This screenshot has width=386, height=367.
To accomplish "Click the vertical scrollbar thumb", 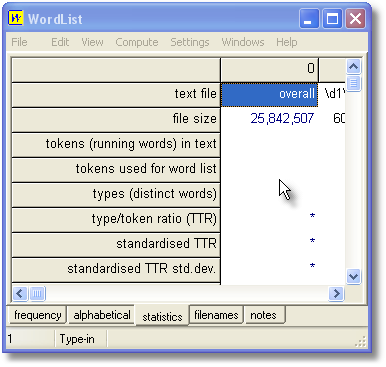I will click(353, 83).
